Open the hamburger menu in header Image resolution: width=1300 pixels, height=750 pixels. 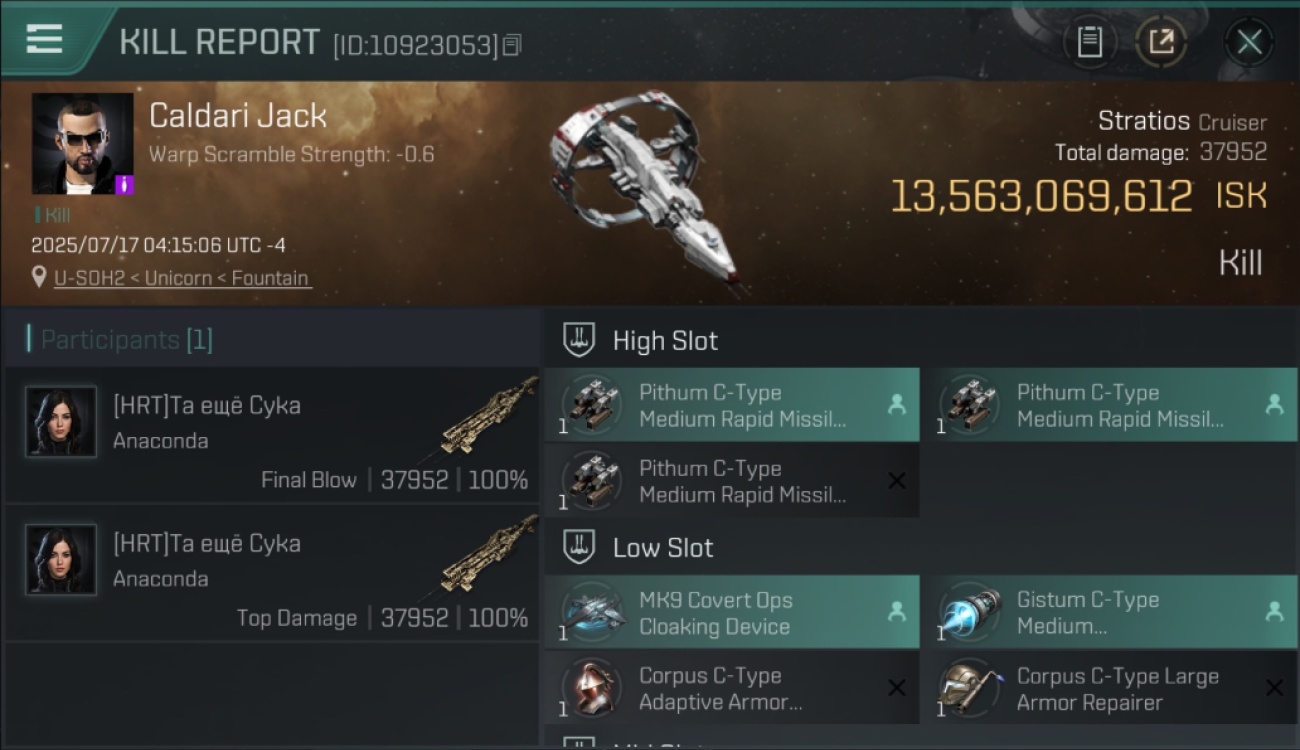pyautogui.click(x=44, y=40)
